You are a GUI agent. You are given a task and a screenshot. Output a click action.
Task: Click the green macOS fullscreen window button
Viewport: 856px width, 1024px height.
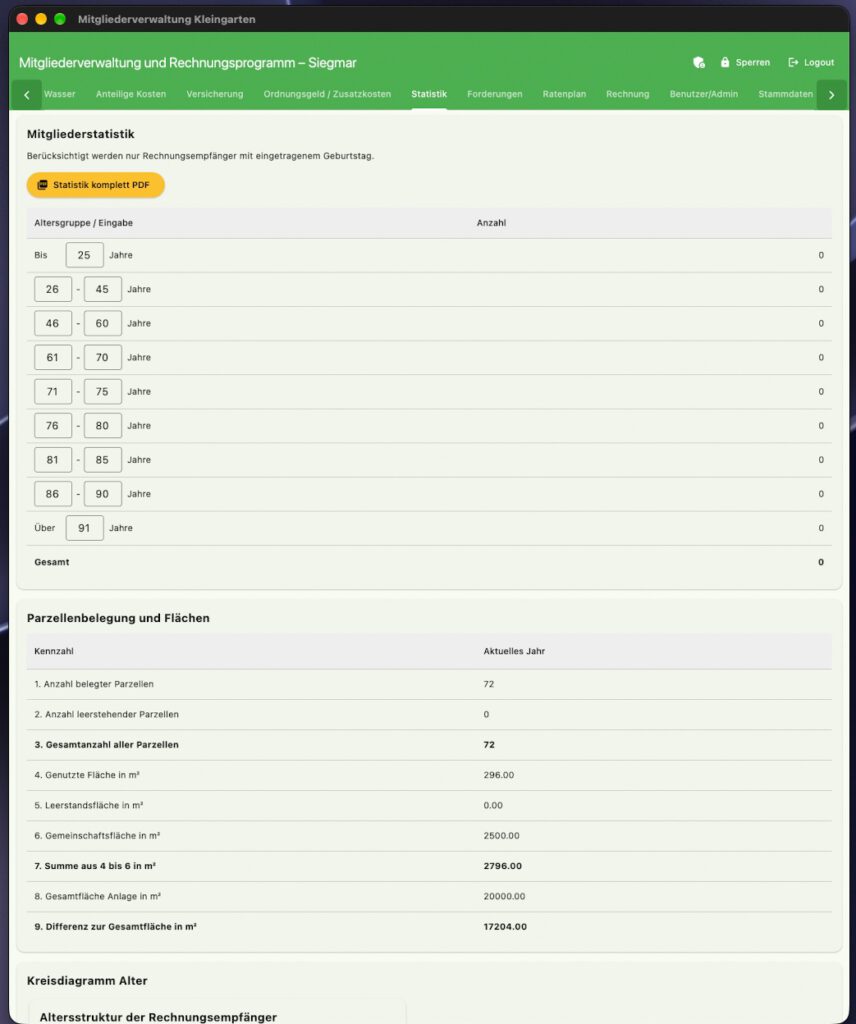coord(60,19)
